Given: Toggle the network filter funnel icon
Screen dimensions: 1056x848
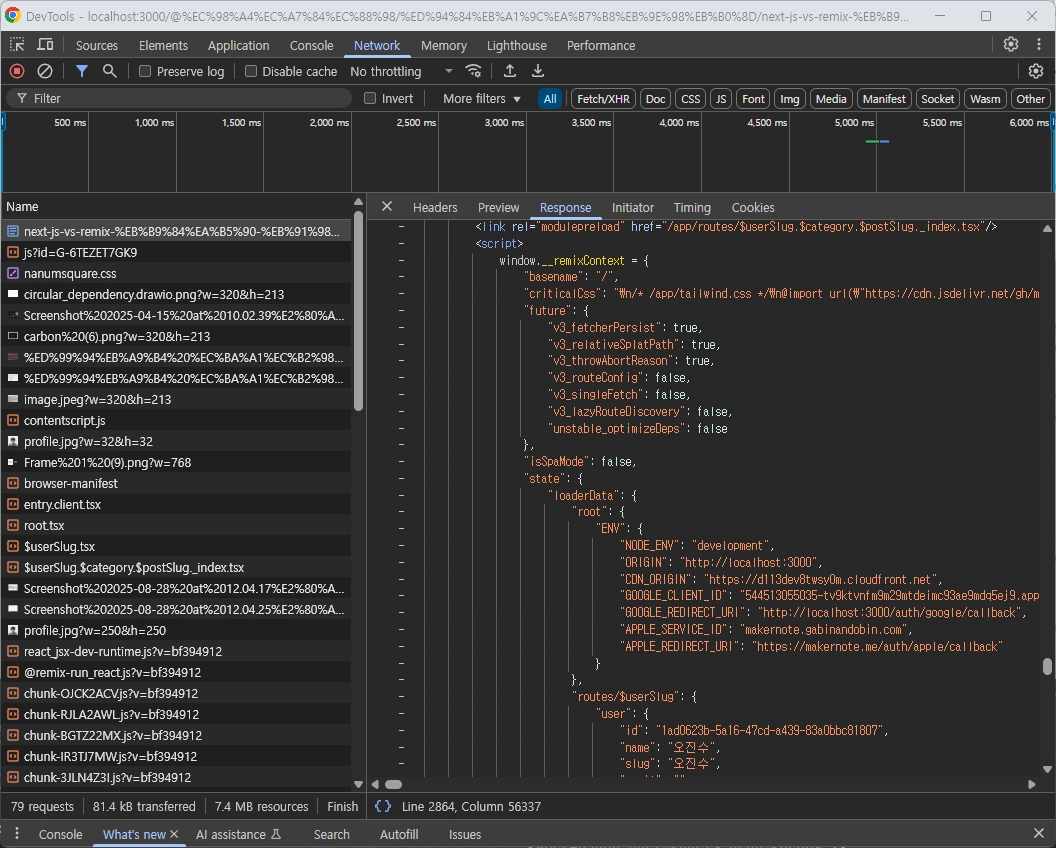Looking at the screenshot, I should (x=82, y=71).
